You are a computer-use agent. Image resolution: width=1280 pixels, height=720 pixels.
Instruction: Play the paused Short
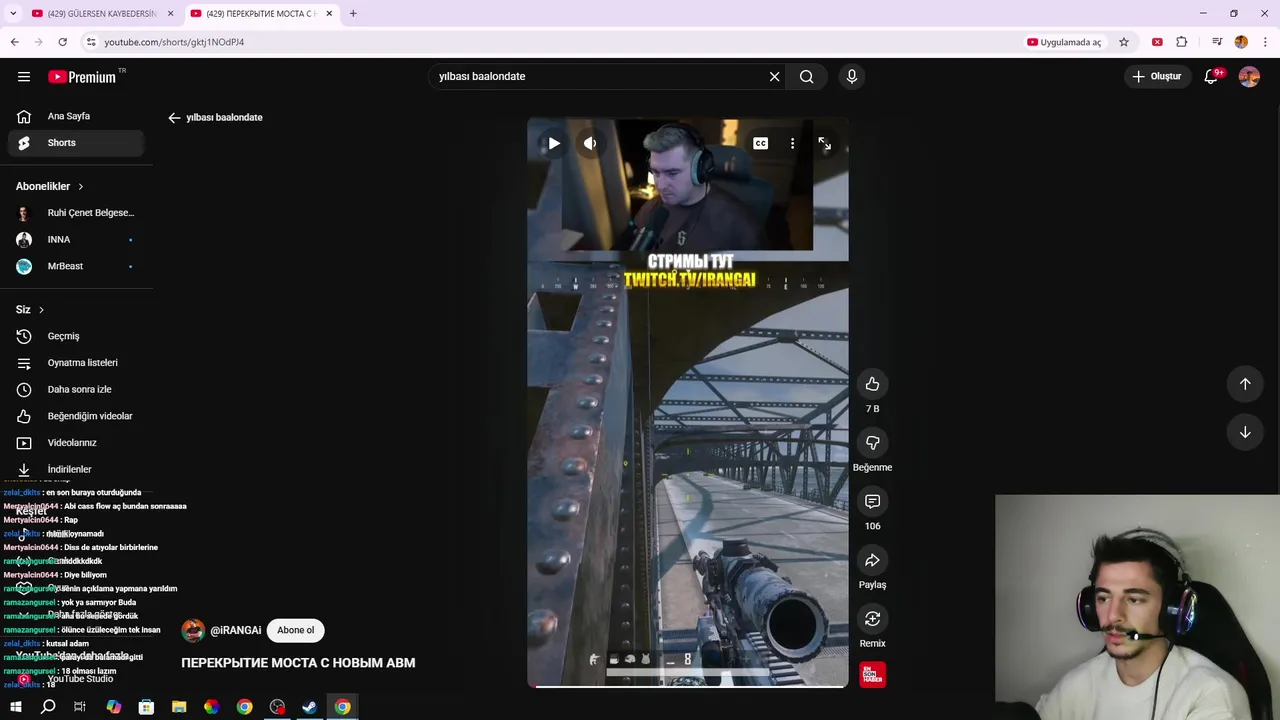(553, 144)
